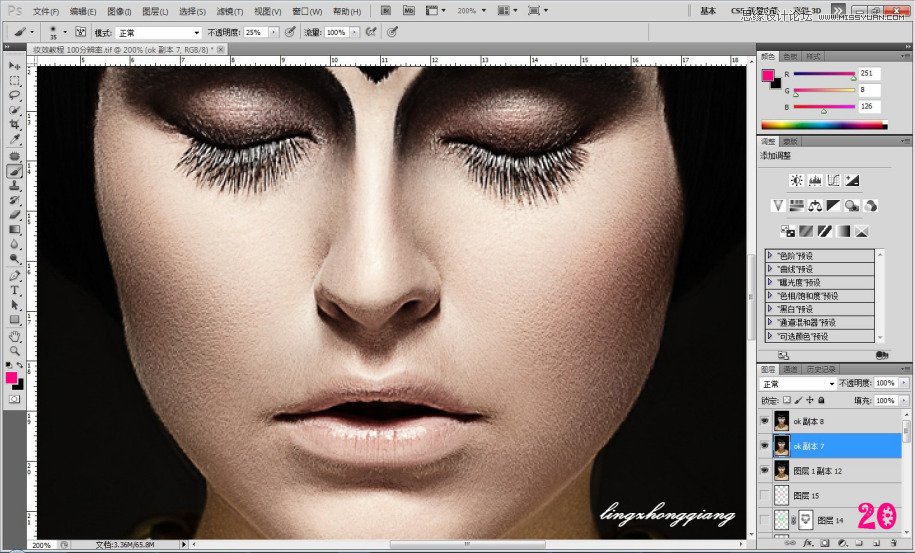
Task: Add a Curves adjustment
Action: tap(833, 180)
